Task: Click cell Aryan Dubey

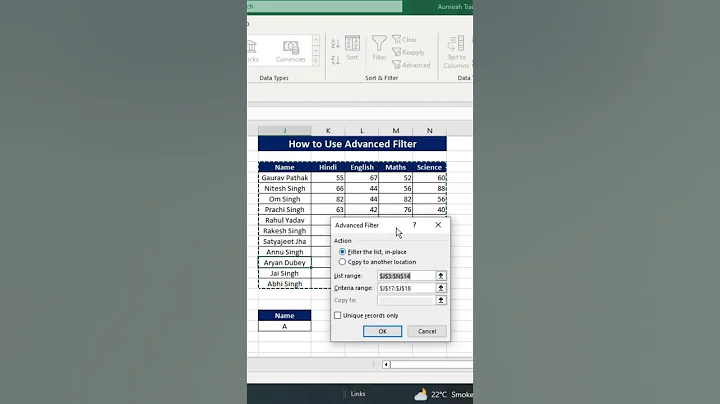Action: pyautogui.click(x=285, y=263)
